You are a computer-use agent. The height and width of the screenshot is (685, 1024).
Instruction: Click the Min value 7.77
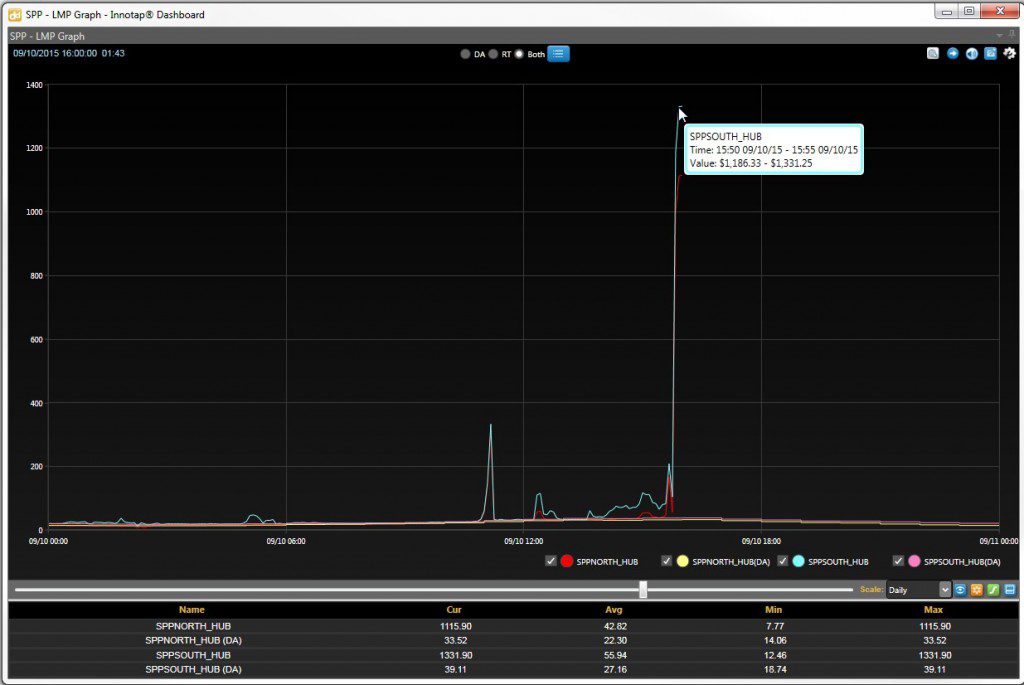pos(775,626)
